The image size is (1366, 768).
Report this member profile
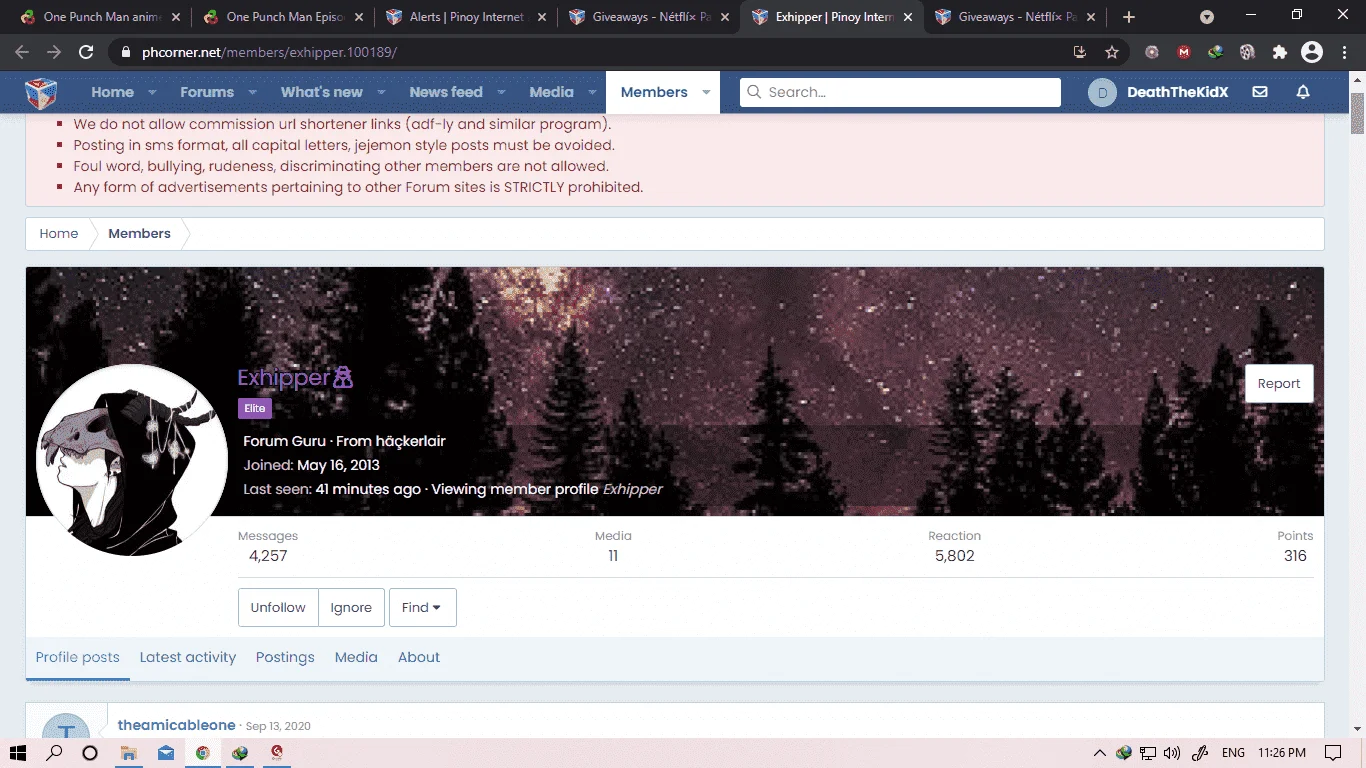click(1279, 384)
